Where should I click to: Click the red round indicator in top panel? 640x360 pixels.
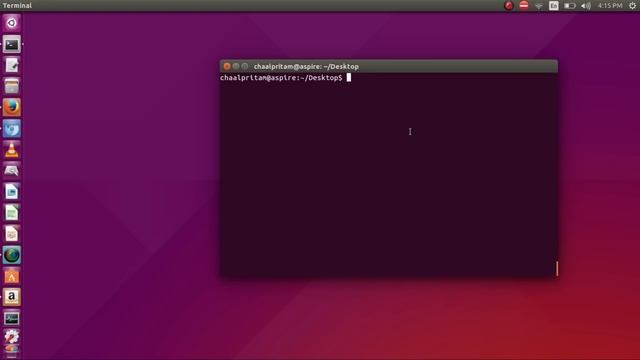509,5
